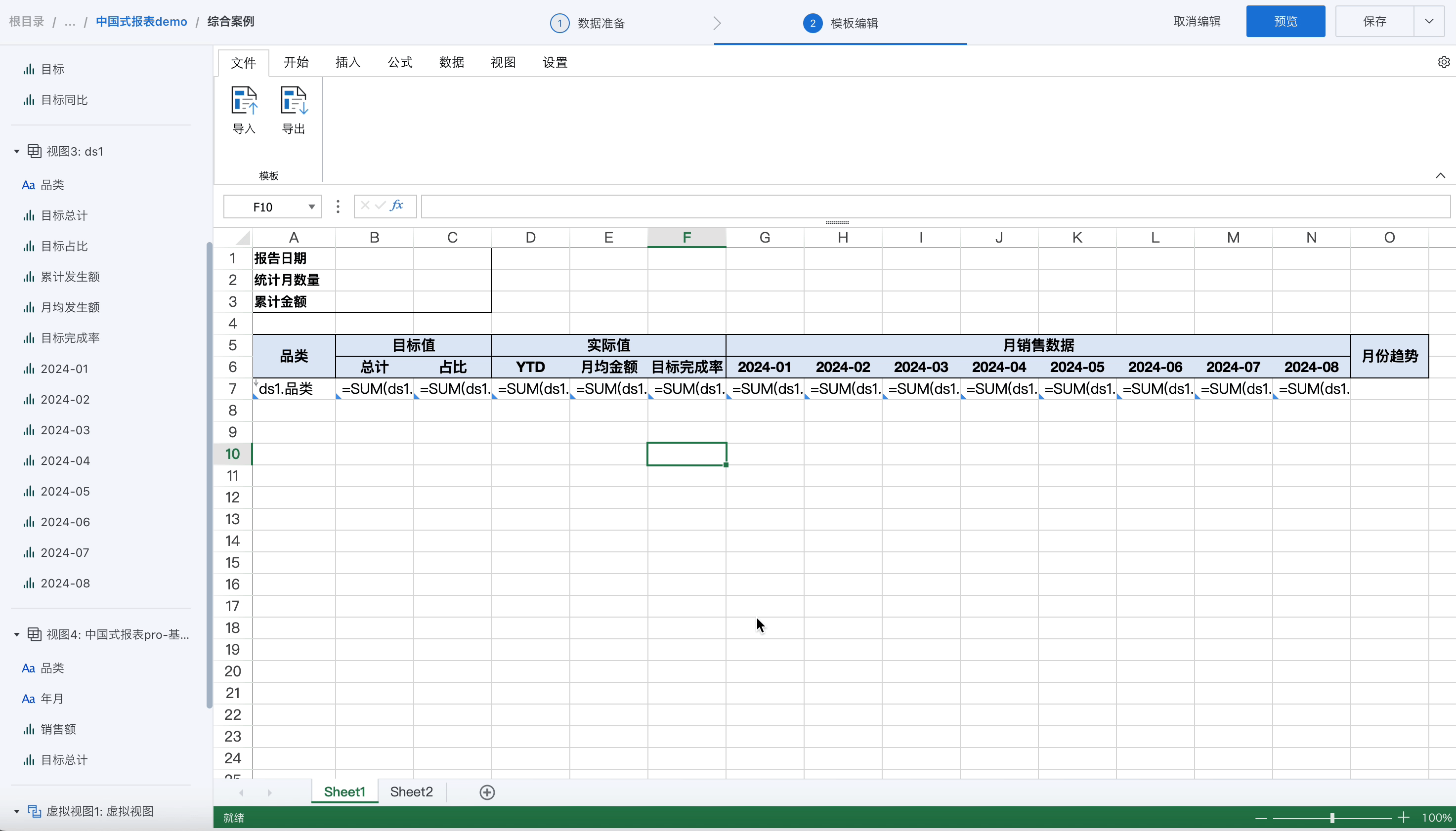Click the confirm checkmark in formula bar
Image resolution: width=1456 pixels, height=831 pixels.
click(380, 206)
